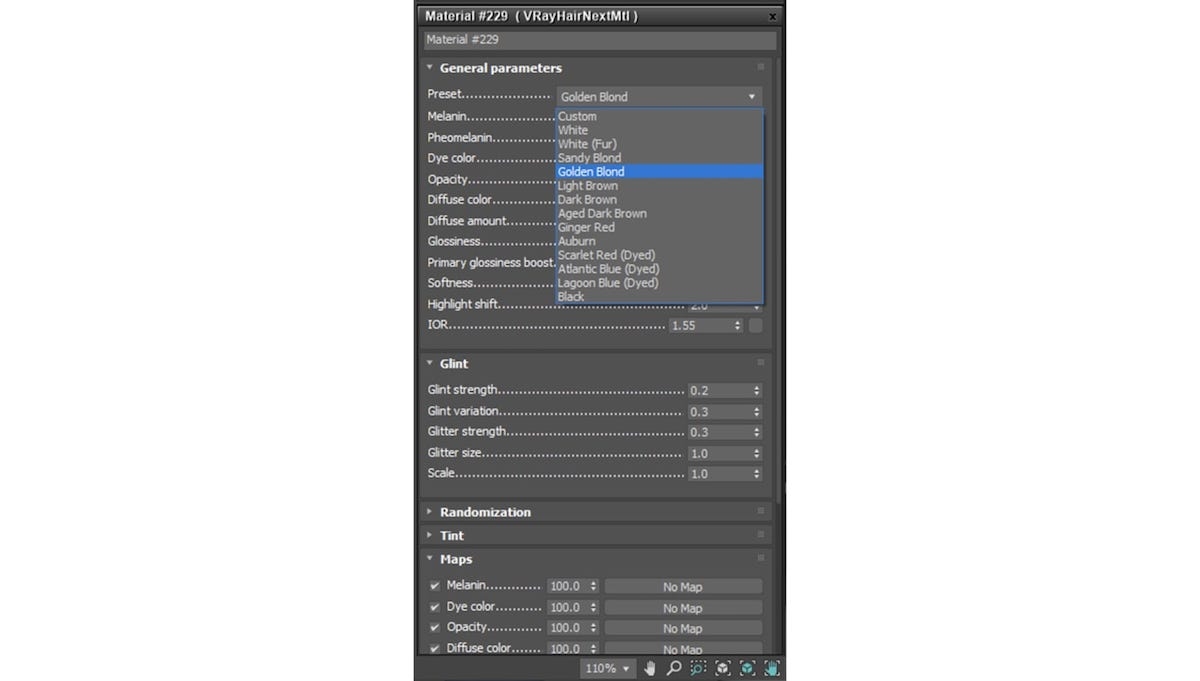This screenshot has height=681, width=1200.
Task: Click the Zoom Extents icon
Action: point(722,667)
